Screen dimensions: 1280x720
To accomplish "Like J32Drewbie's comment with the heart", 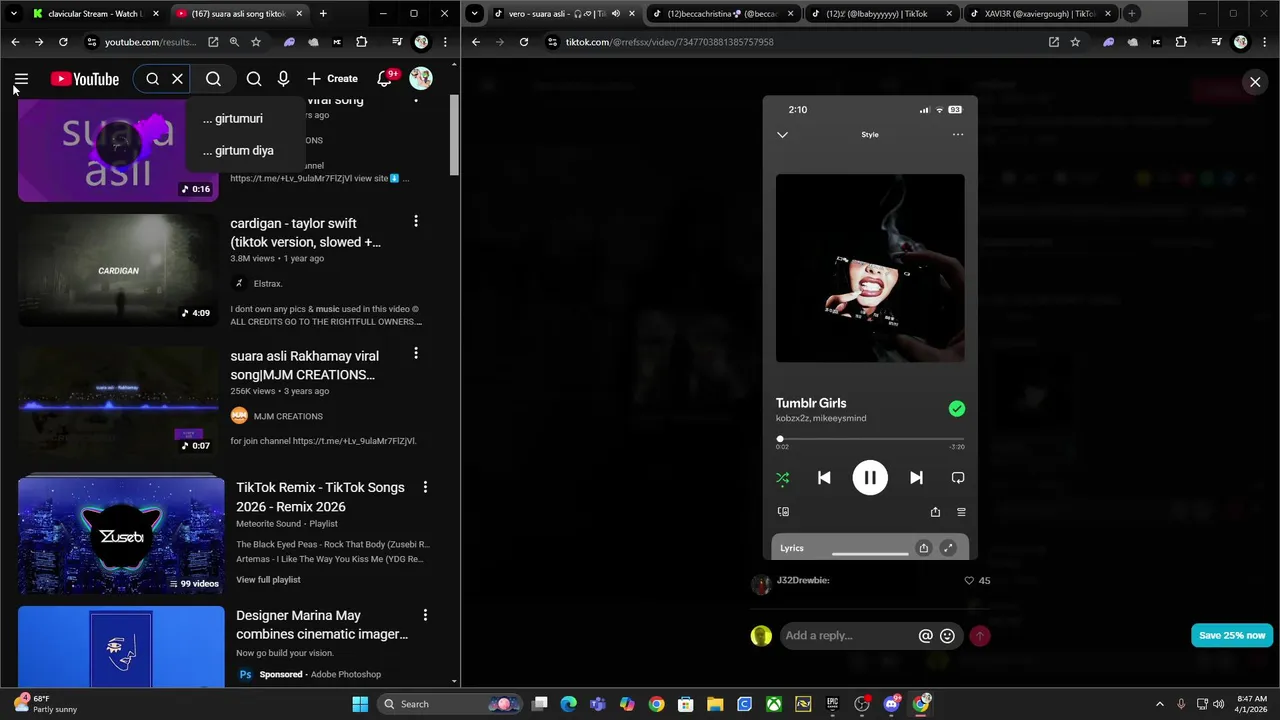I will [969, 580].
